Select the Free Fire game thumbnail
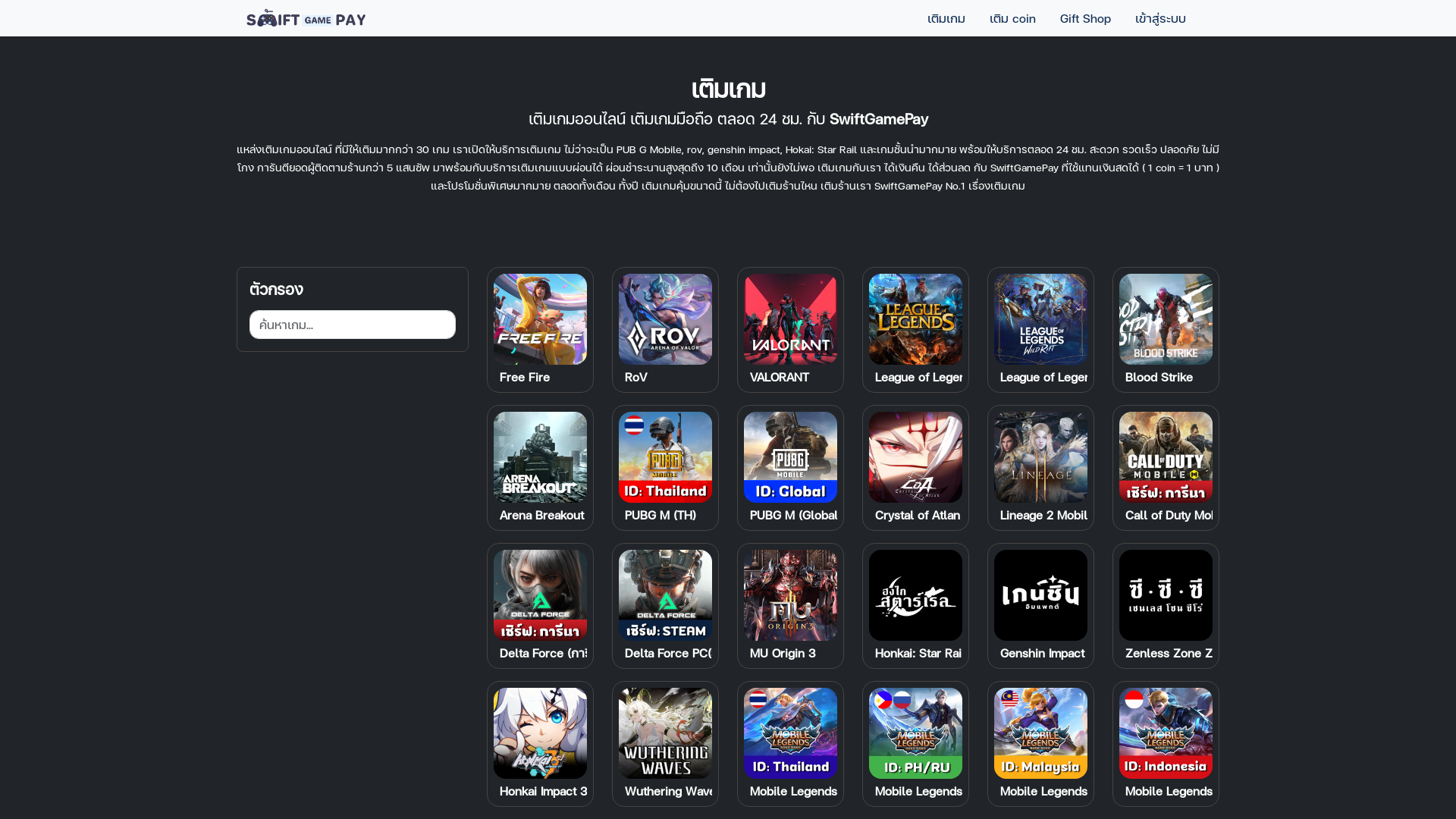The image size is (1456, 819). pos(540,319)
